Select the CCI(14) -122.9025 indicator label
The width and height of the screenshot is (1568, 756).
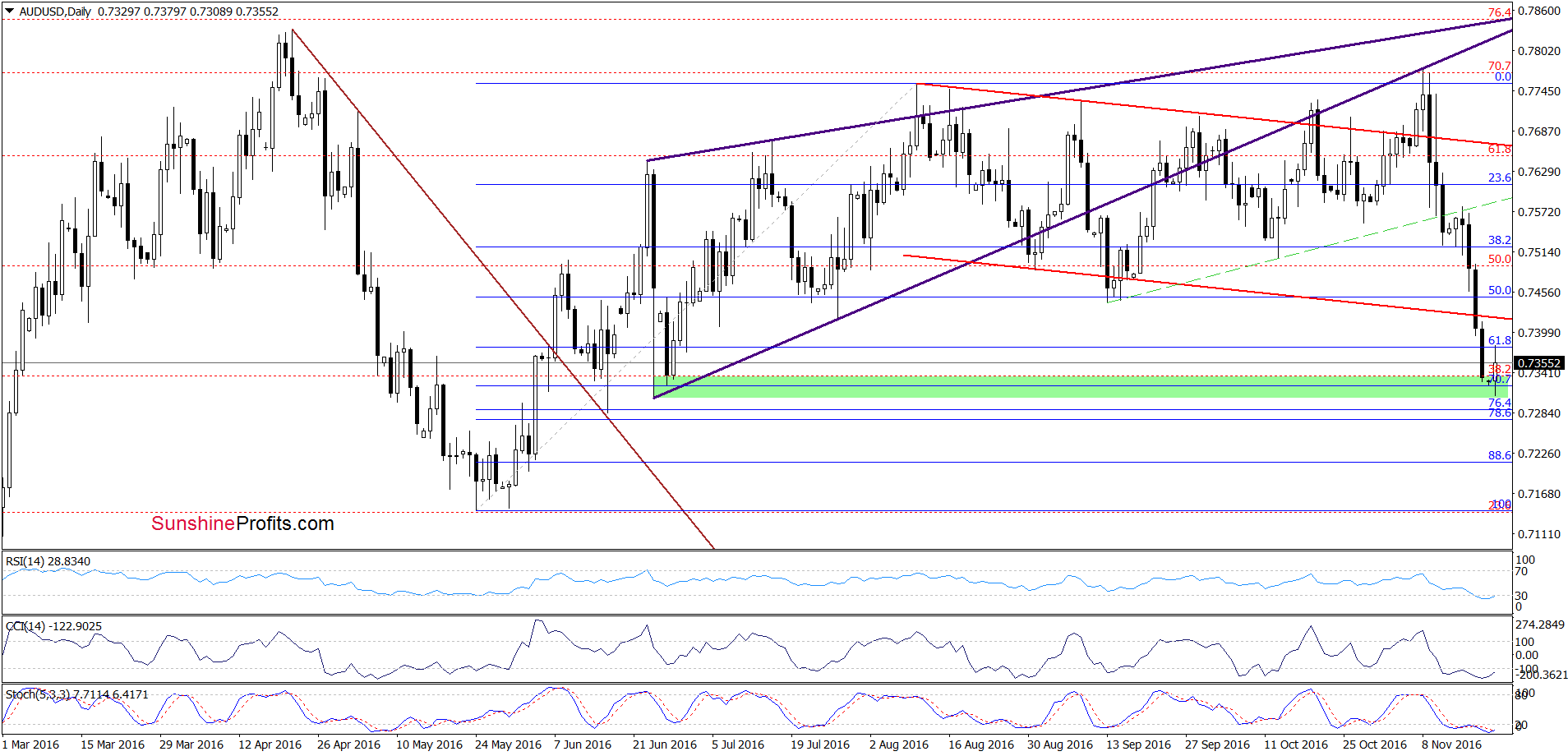53,626
